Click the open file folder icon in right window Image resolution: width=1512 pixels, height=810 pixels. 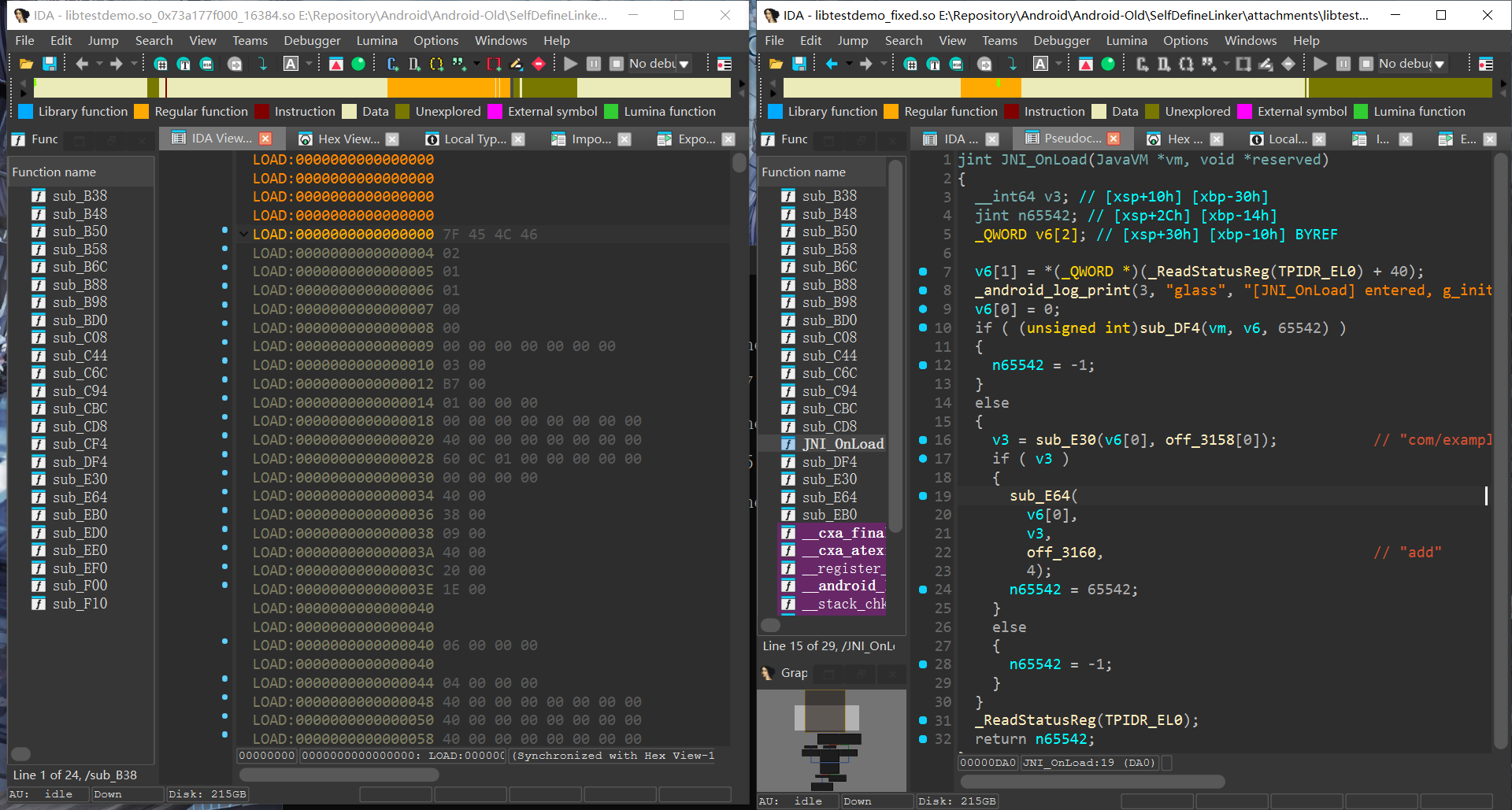point(776,64)
